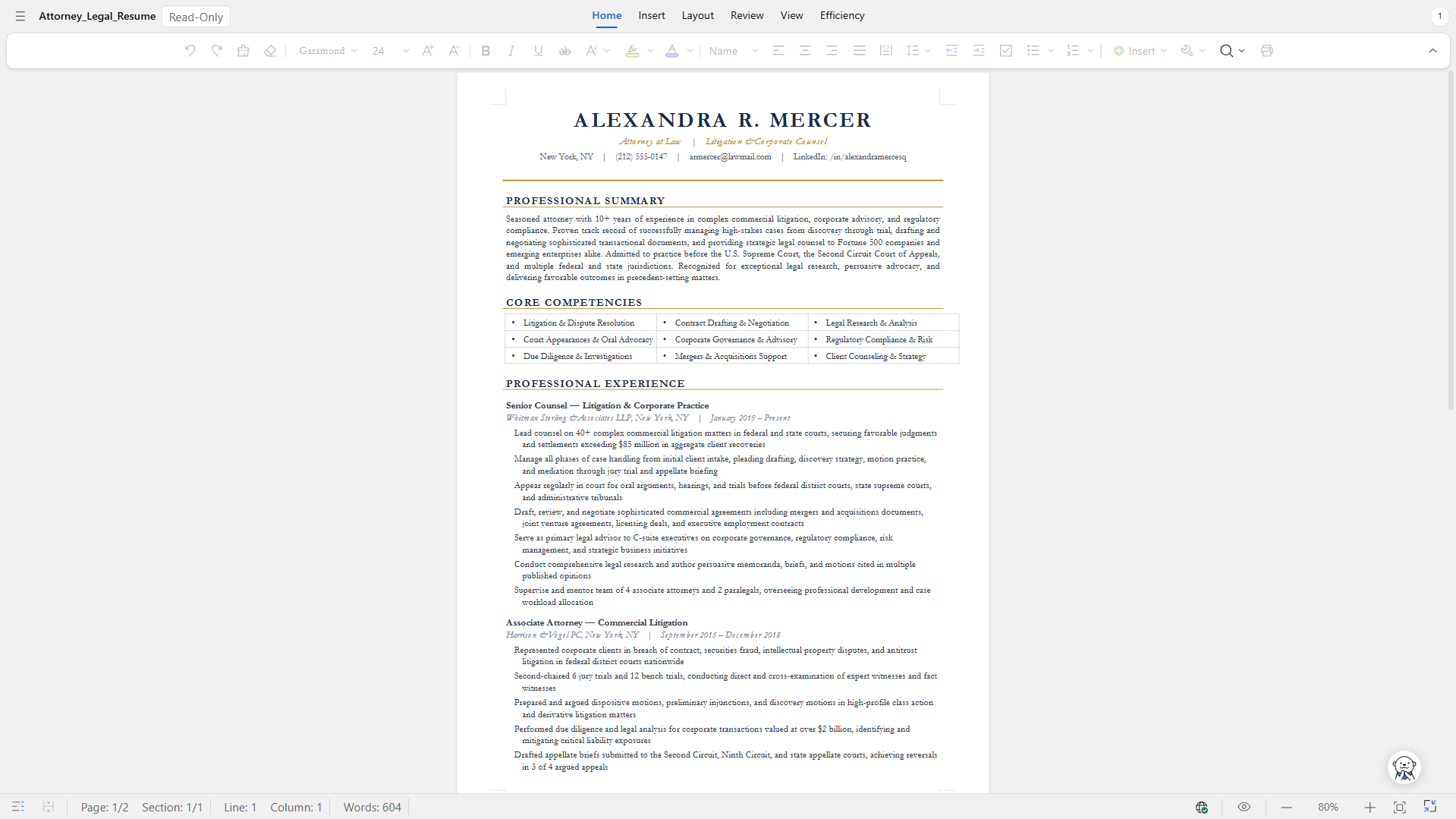Zoom out with the minus button
This screenshot has height=819, width=1456.
click(1286, 807)
